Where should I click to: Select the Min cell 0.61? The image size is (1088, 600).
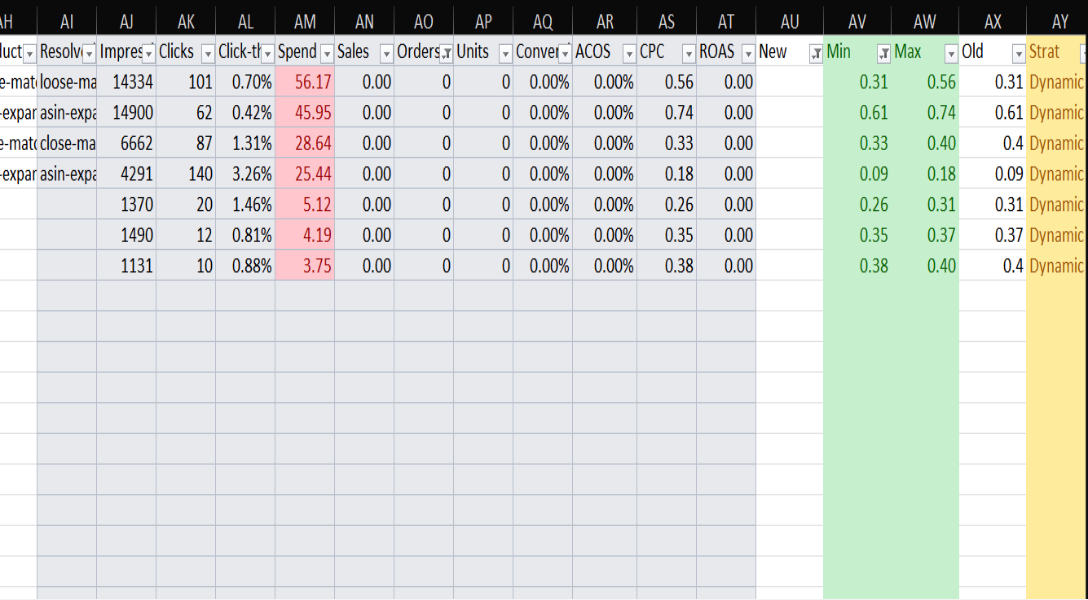click(858, 112)
